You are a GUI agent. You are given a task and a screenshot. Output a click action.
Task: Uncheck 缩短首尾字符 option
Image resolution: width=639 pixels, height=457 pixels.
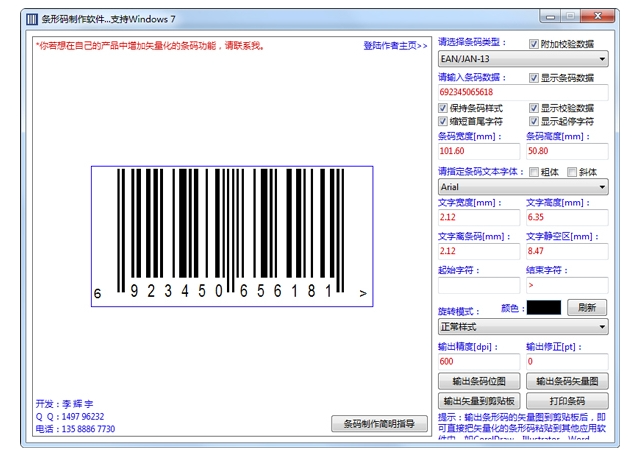point(443,121)
